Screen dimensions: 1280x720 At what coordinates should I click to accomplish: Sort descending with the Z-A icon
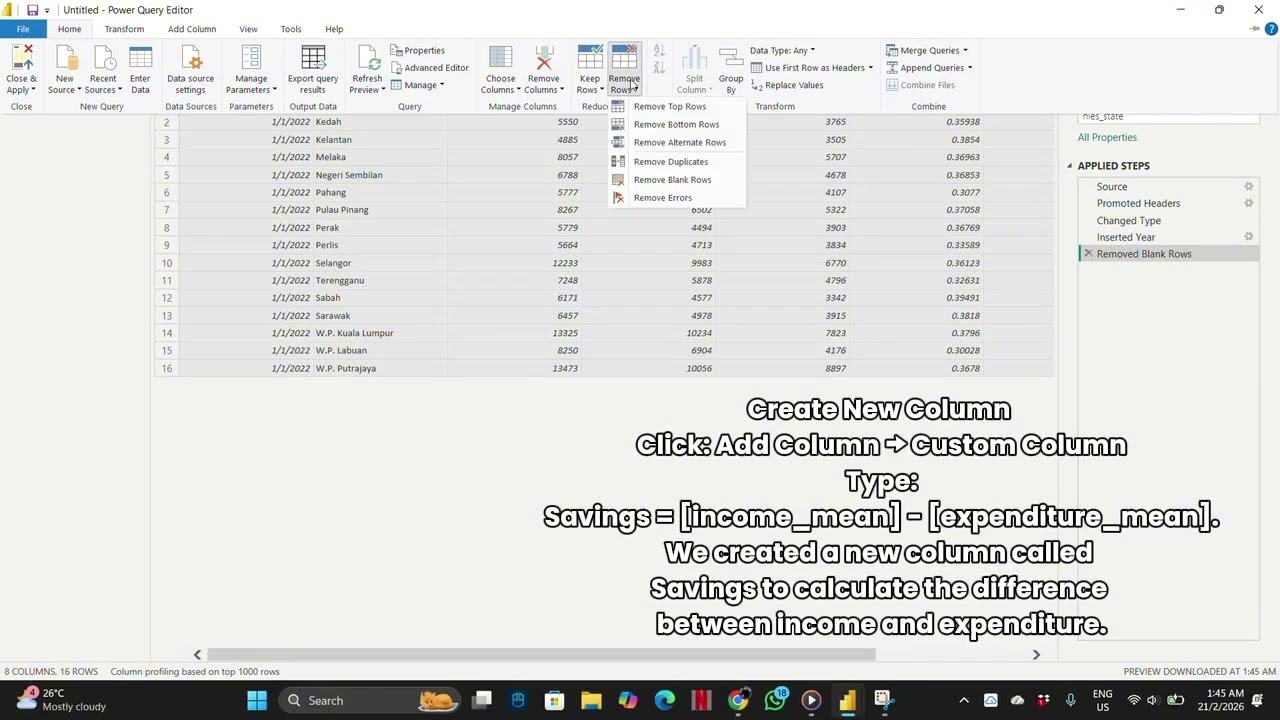coord(659,68)
